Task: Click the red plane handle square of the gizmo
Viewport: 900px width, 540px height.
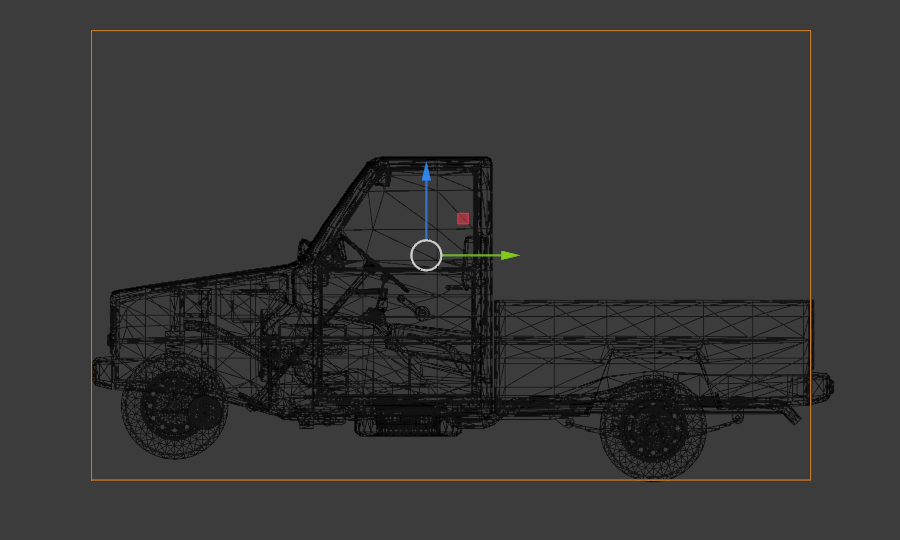Action: pyautogui.click(x=463, y=219)
